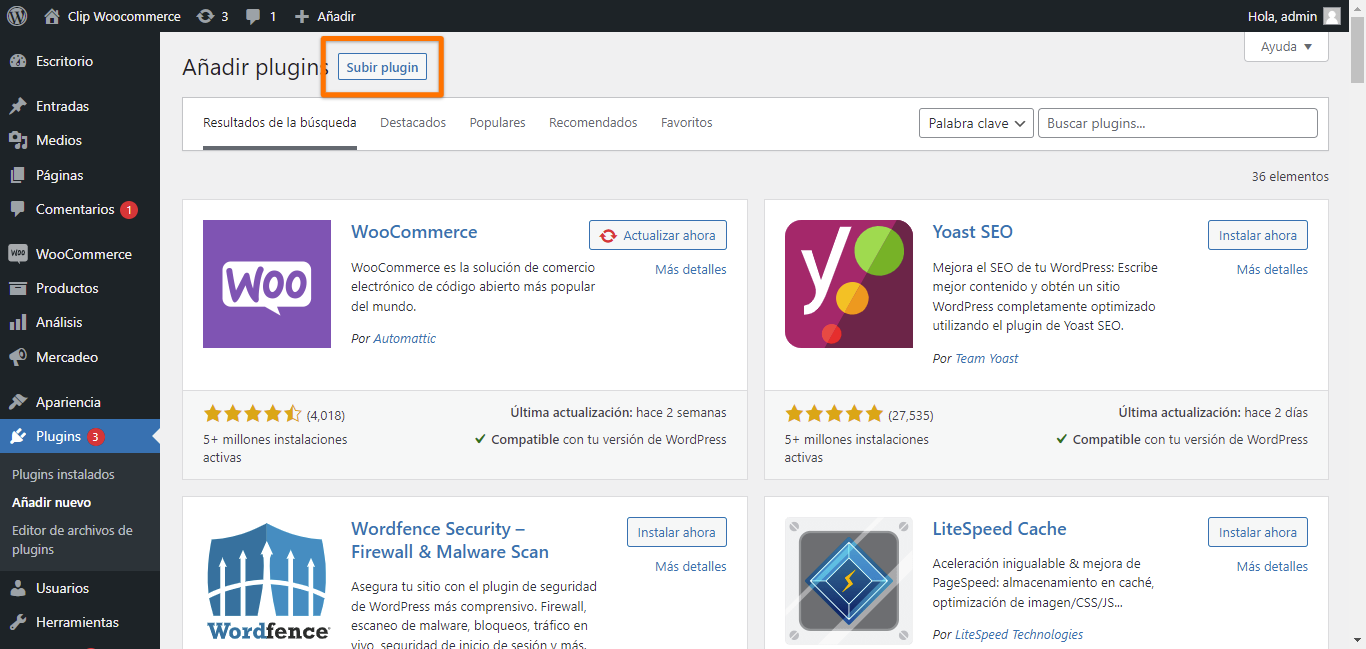Image resolution: width=1366 pixels, height=649 pixels.
Task: Open Productos in the sidebar
Action: pyautogui.click(x=67, y=288)
